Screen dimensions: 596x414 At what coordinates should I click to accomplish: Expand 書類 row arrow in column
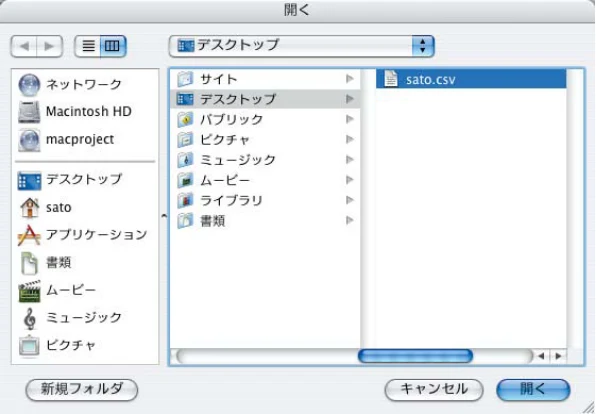[x=350, y=220]
